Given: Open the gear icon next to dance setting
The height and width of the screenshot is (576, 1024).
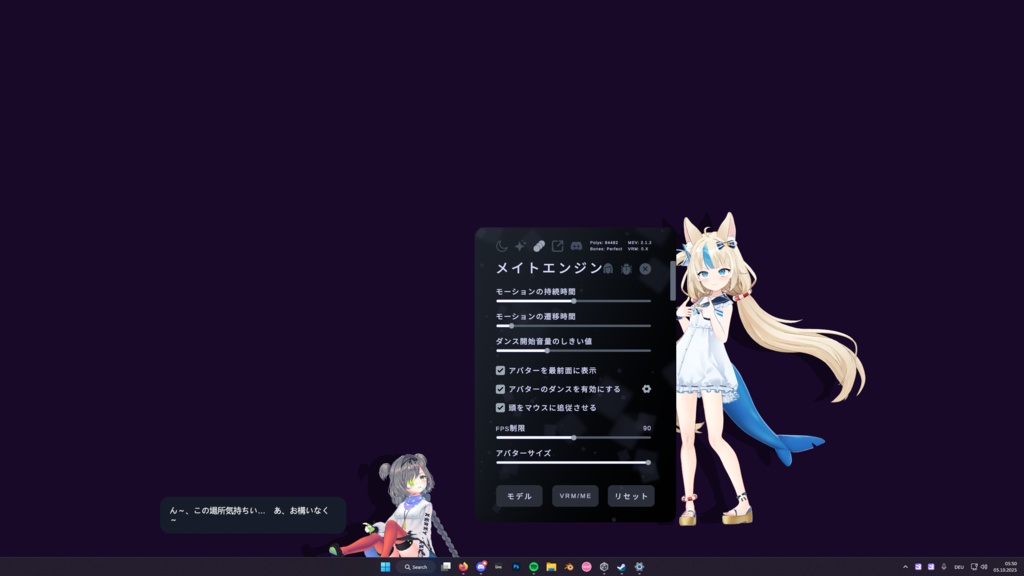Looking at the screenshot, I should pos(646,389).
